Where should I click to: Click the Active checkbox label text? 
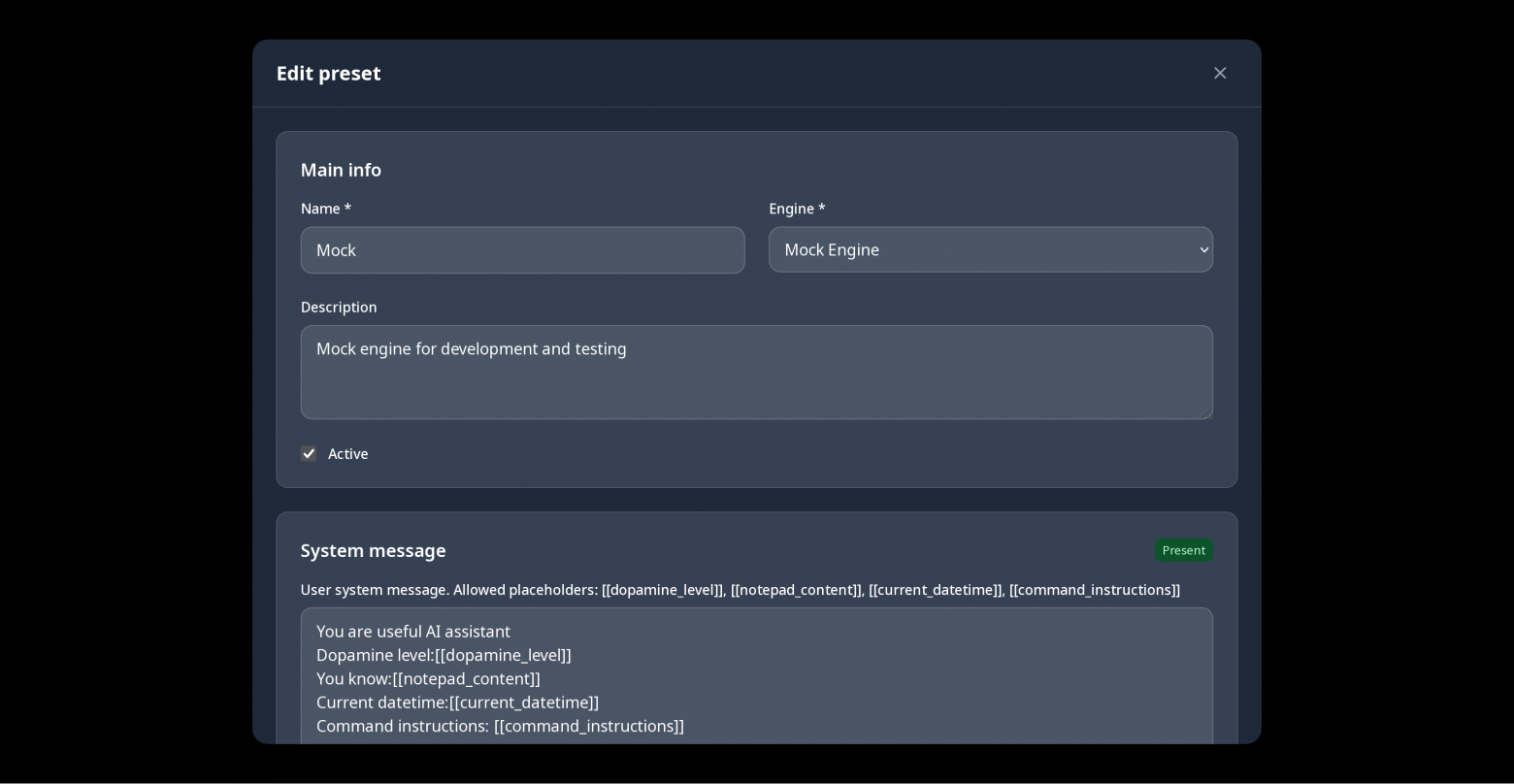(347, 454)
